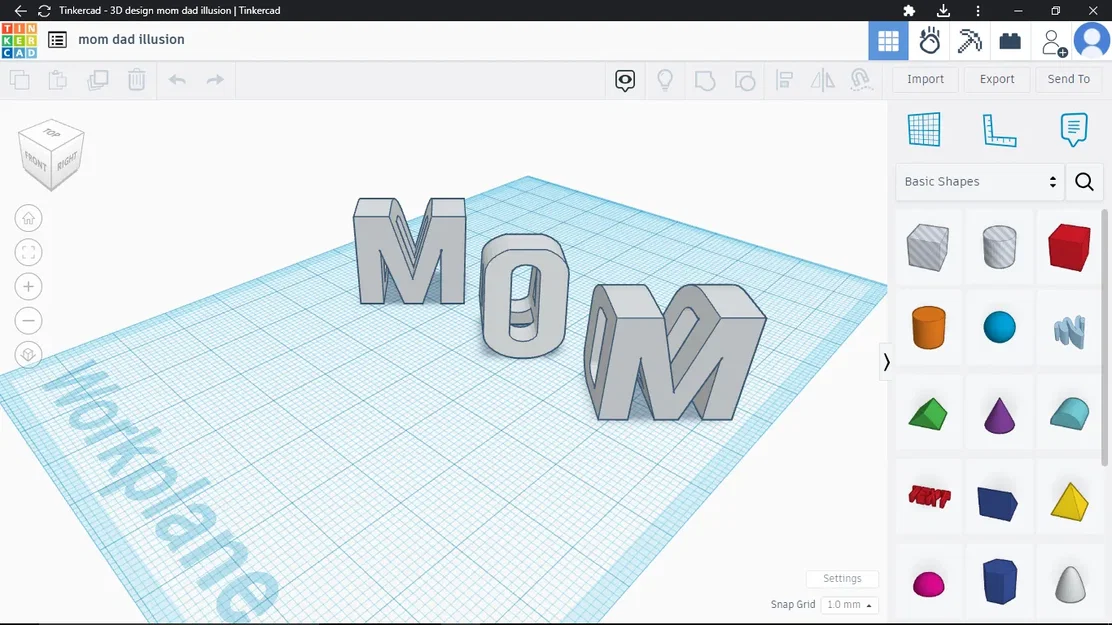Click the Delete trash icon

pos(136,79)
